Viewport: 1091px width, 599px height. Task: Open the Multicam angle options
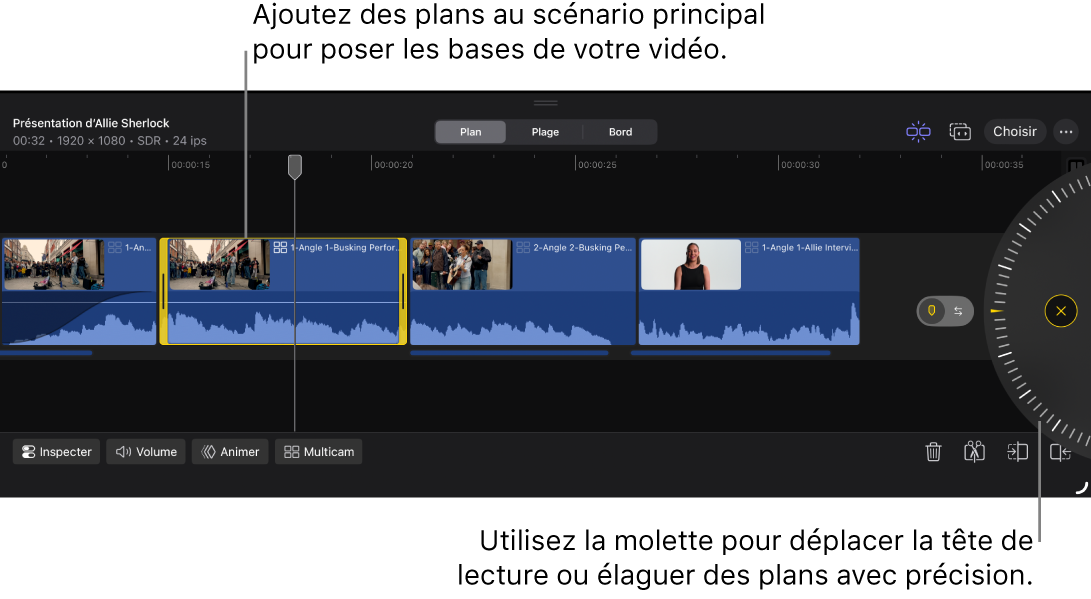(319, 452)
